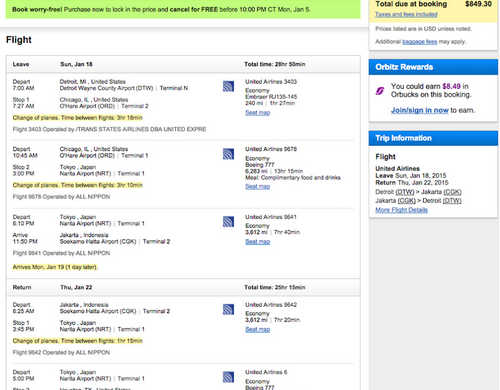This screenshot has height=390, width=500.
Task: Open Seat map for United Airlines 9678
Action: point(258,187)
